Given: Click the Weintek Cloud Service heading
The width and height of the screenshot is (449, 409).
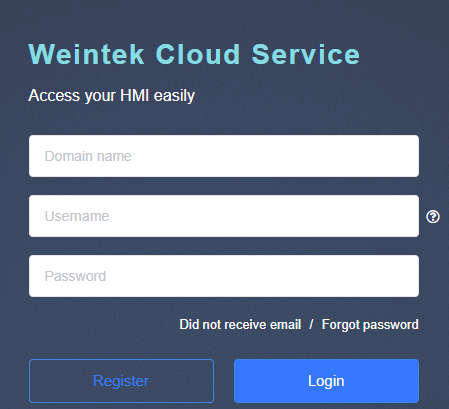Looking at the screenshot, I should click(x=194, y=54).
